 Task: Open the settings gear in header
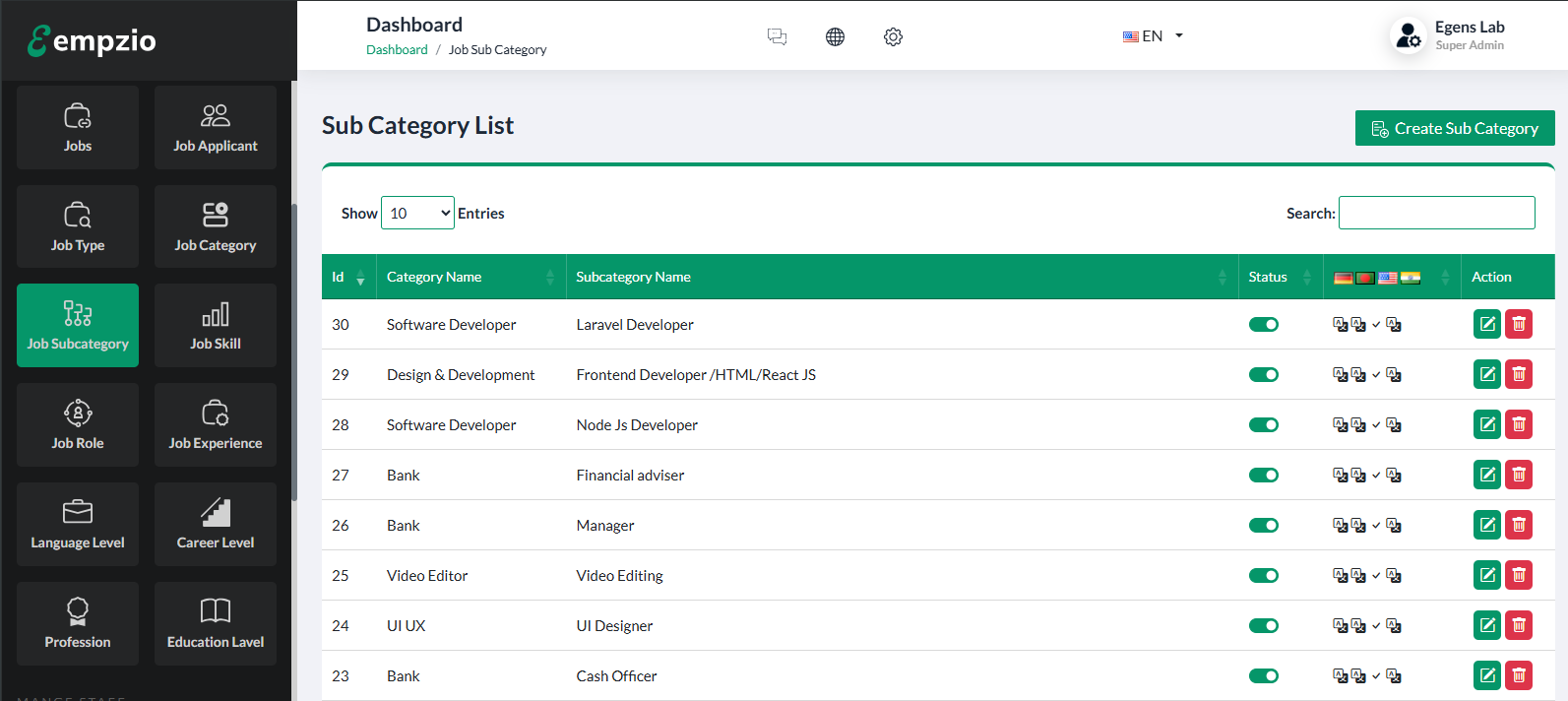pyautogui.click(x=893, y=36)
